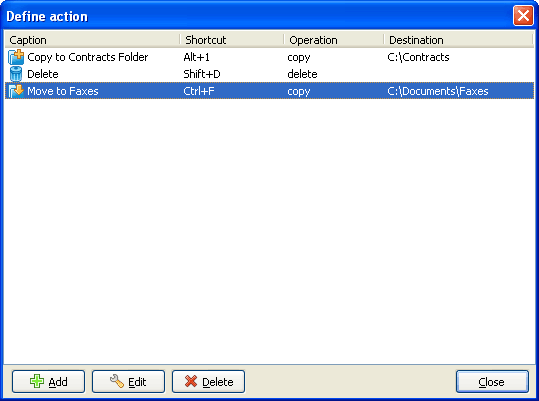Select the Delete action caption text
This screenshot has width=539, height=401.
(43, 74)
